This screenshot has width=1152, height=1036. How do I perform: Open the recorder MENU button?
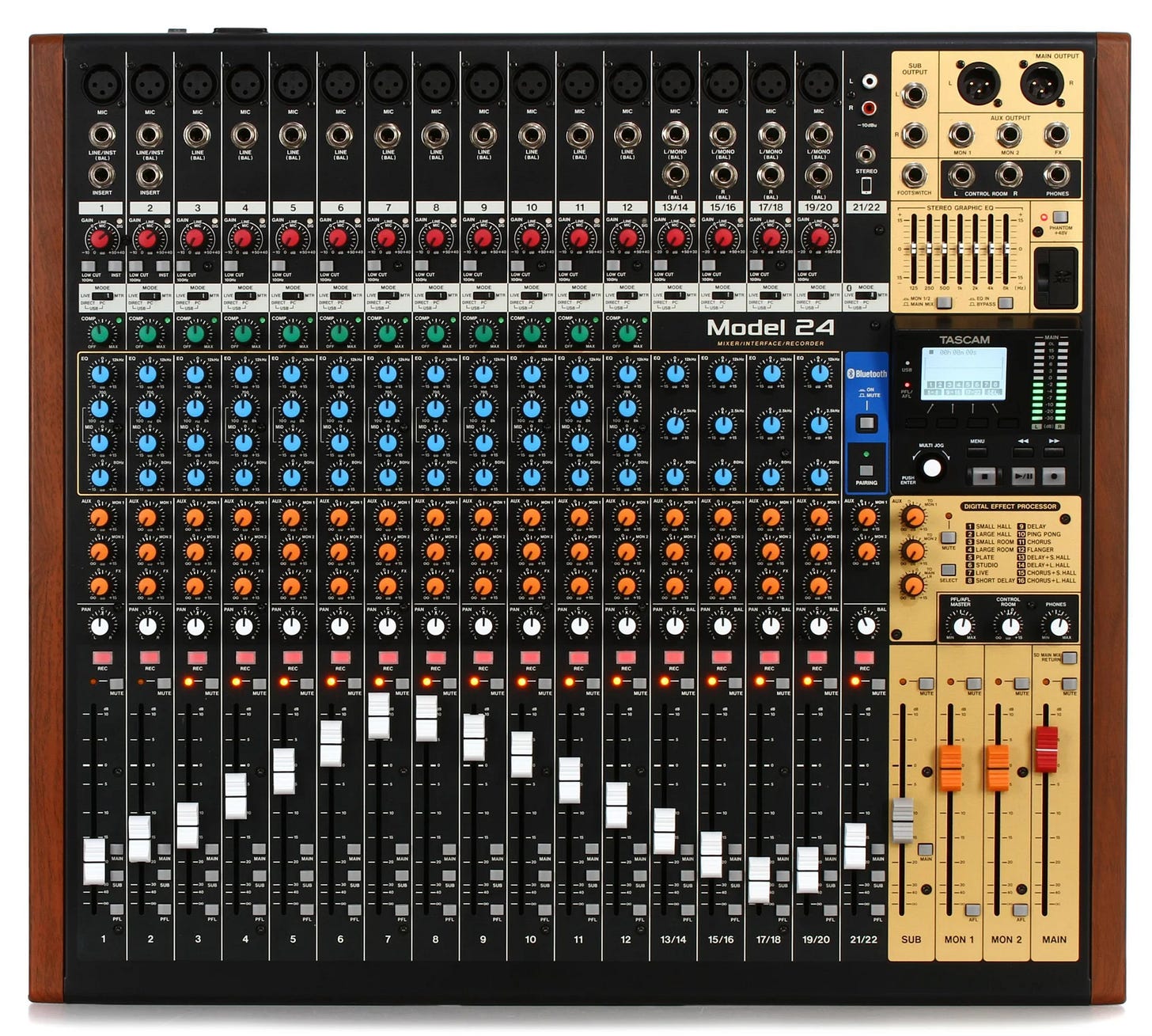[x=977, y=451]
